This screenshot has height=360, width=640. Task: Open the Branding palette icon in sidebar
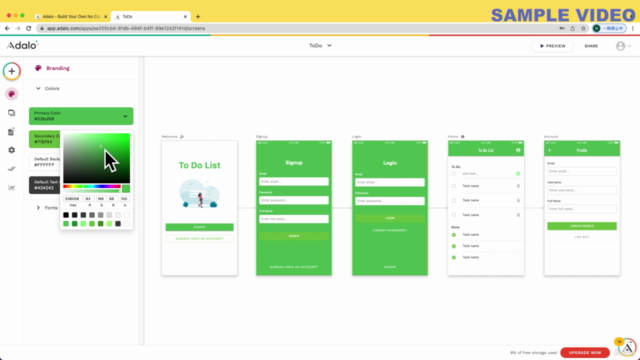(11, 94)
